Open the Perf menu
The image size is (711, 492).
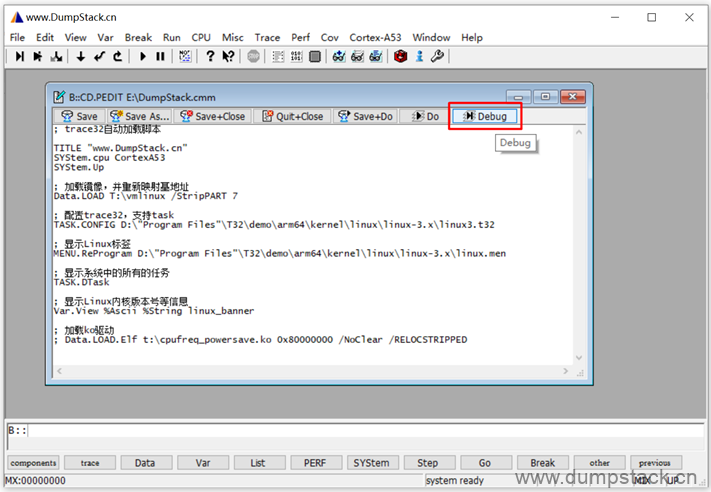pos(300,37)
